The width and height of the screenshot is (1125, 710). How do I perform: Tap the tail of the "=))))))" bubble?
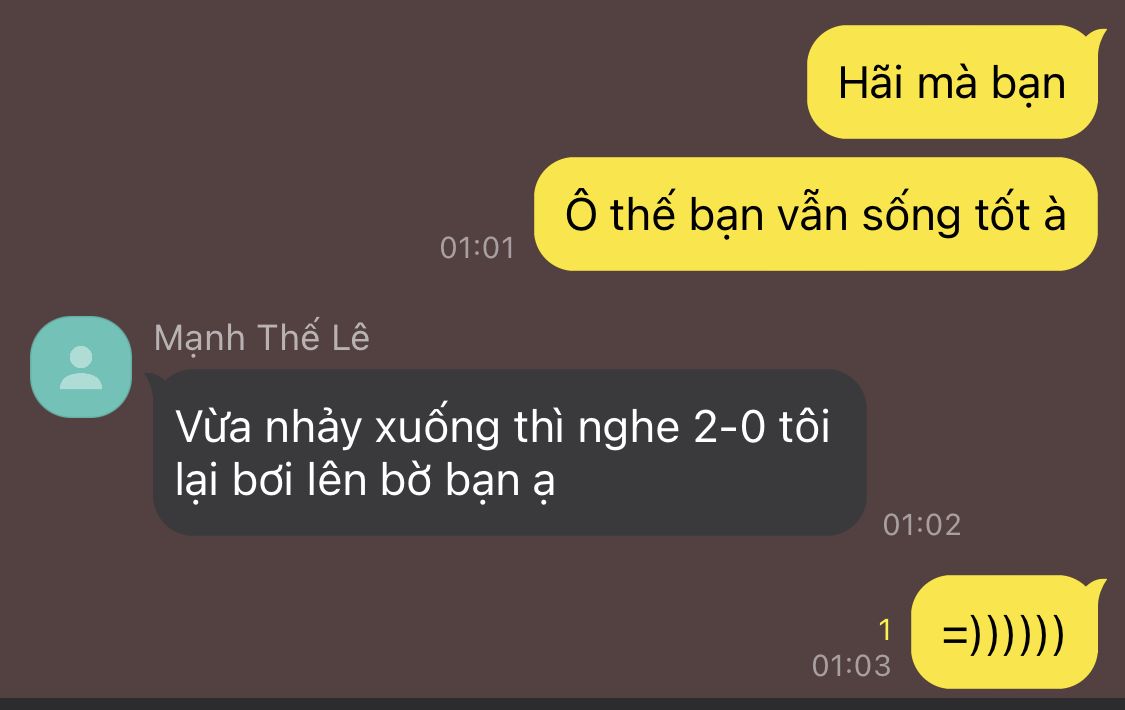pos(1096,585)
